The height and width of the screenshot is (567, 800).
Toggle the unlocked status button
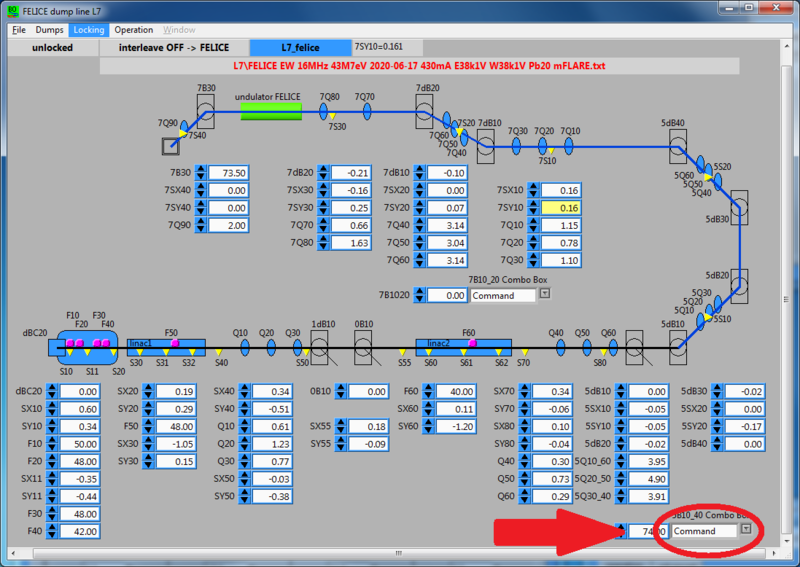tap(52, 47)
